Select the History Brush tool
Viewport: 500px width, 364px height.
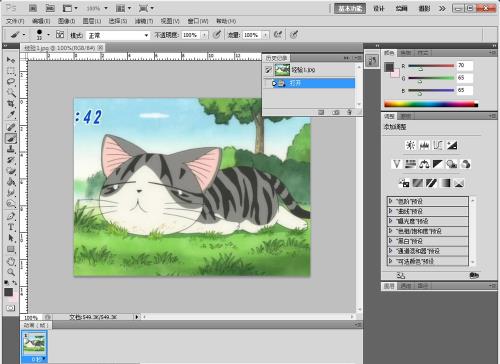11,160
